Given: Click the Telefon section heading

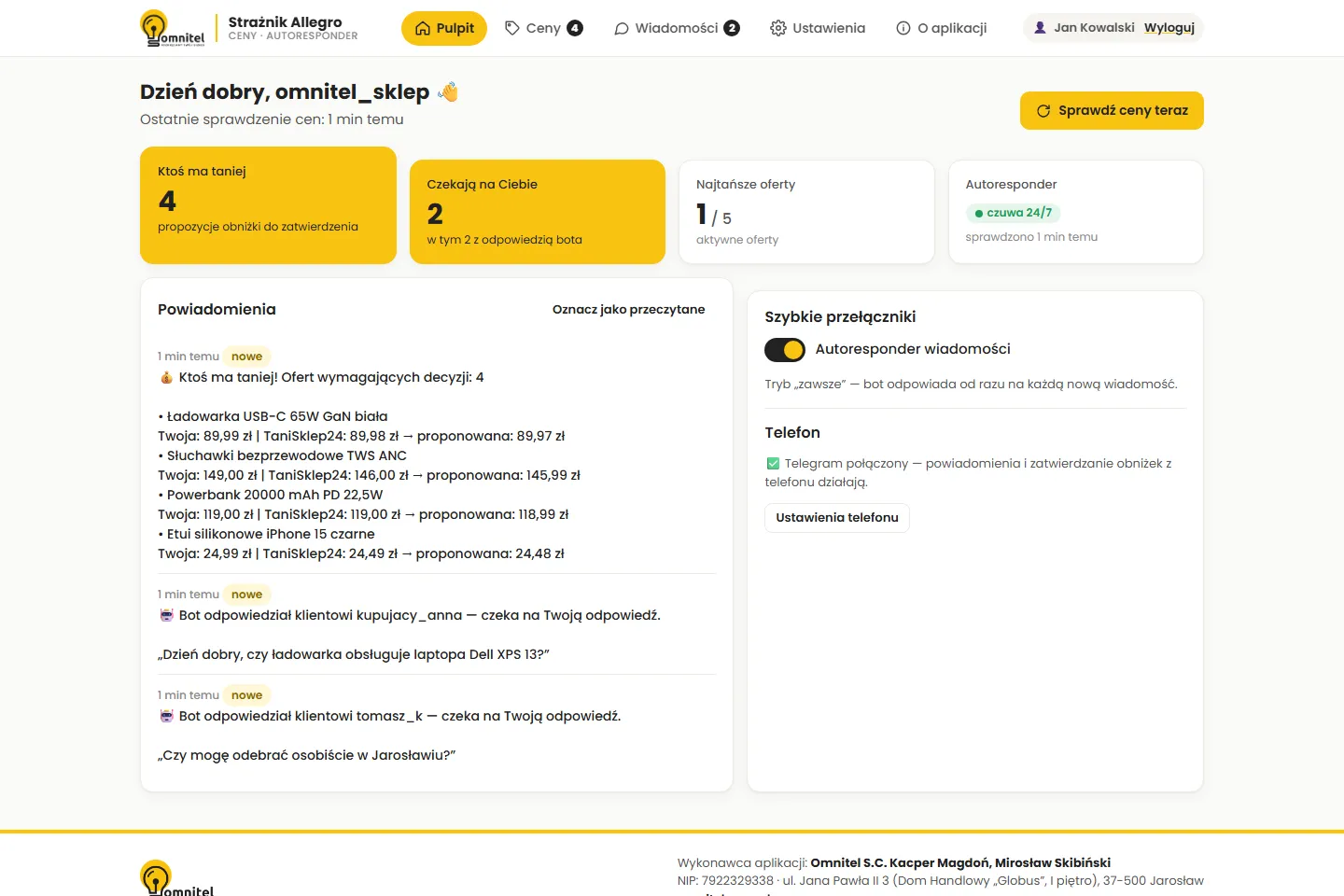Looking at the screenshot, I should (x=792, y=432).
